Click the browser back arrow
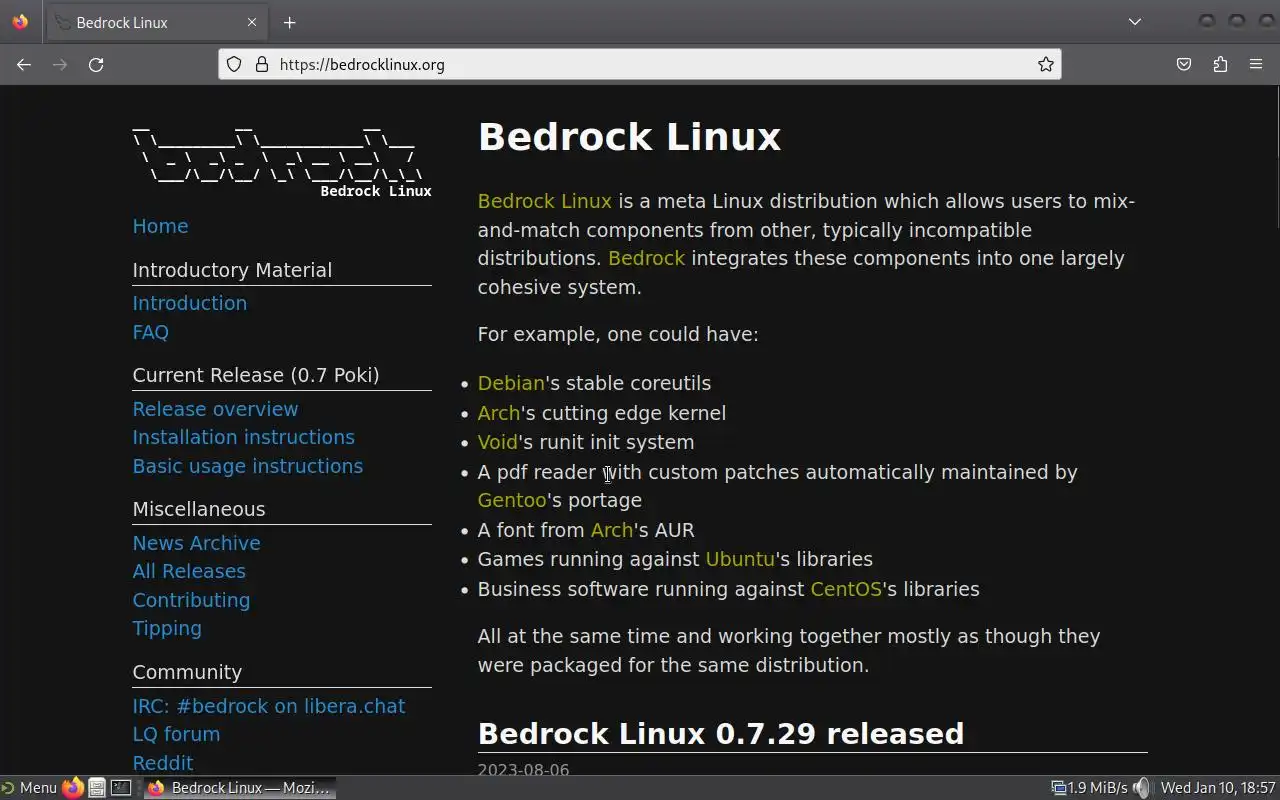Viewport: 1280px width, 800px height. coord(24,64)
